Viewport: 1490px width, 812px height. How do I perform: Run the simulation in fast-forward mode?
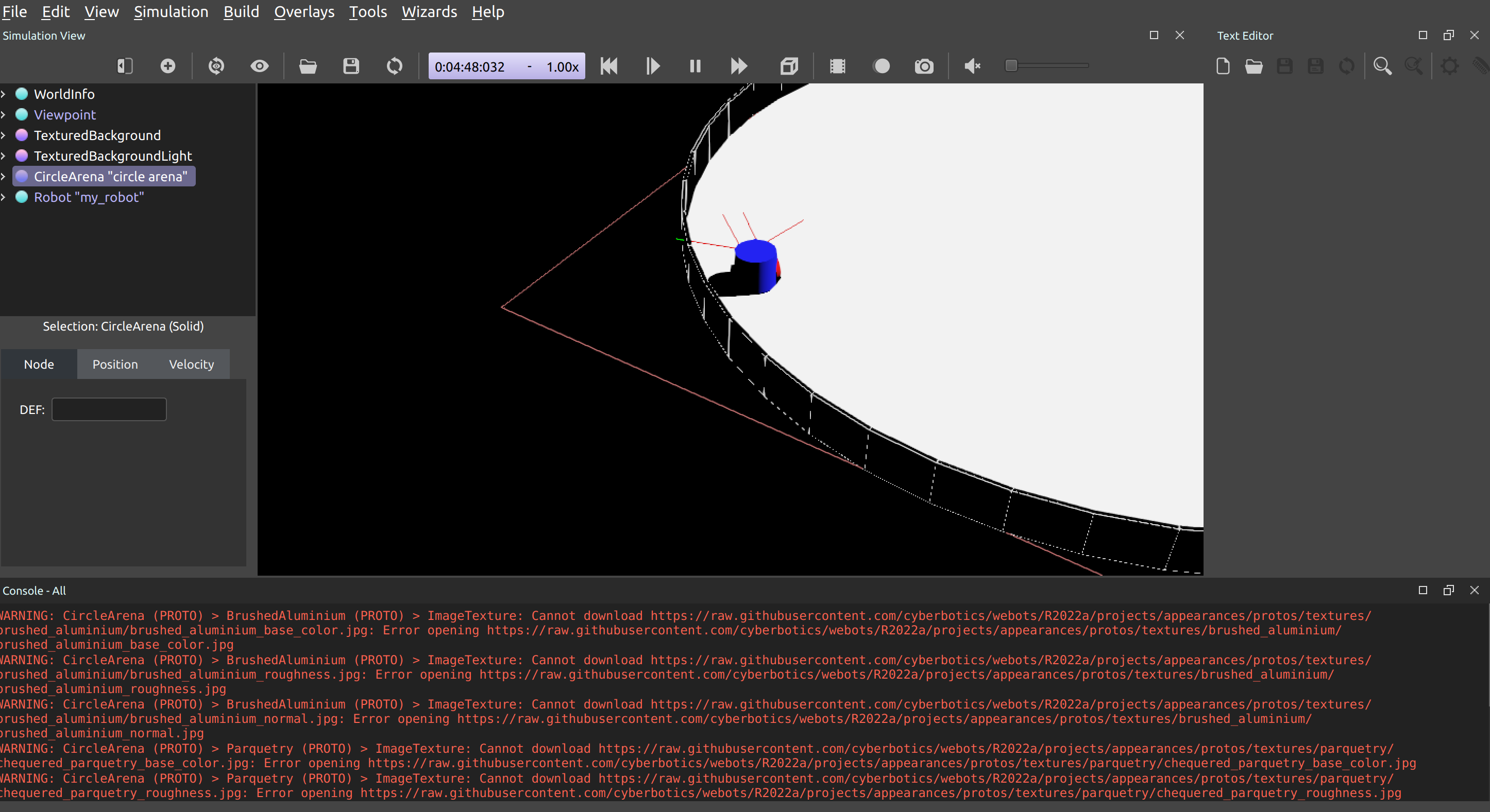pyautogui.click(x=739, y=66)
